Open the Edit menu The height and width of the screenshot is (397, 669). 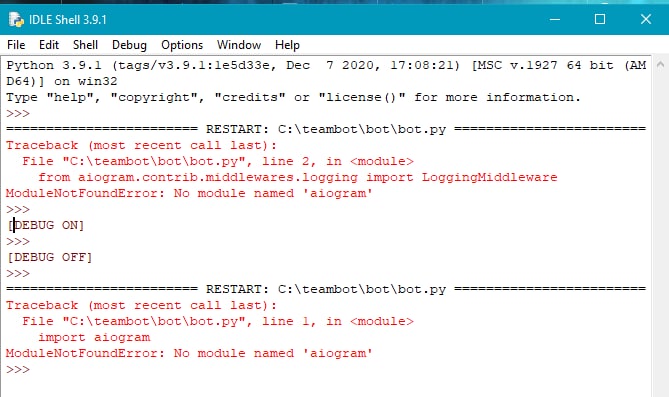(x=49, y=45)
